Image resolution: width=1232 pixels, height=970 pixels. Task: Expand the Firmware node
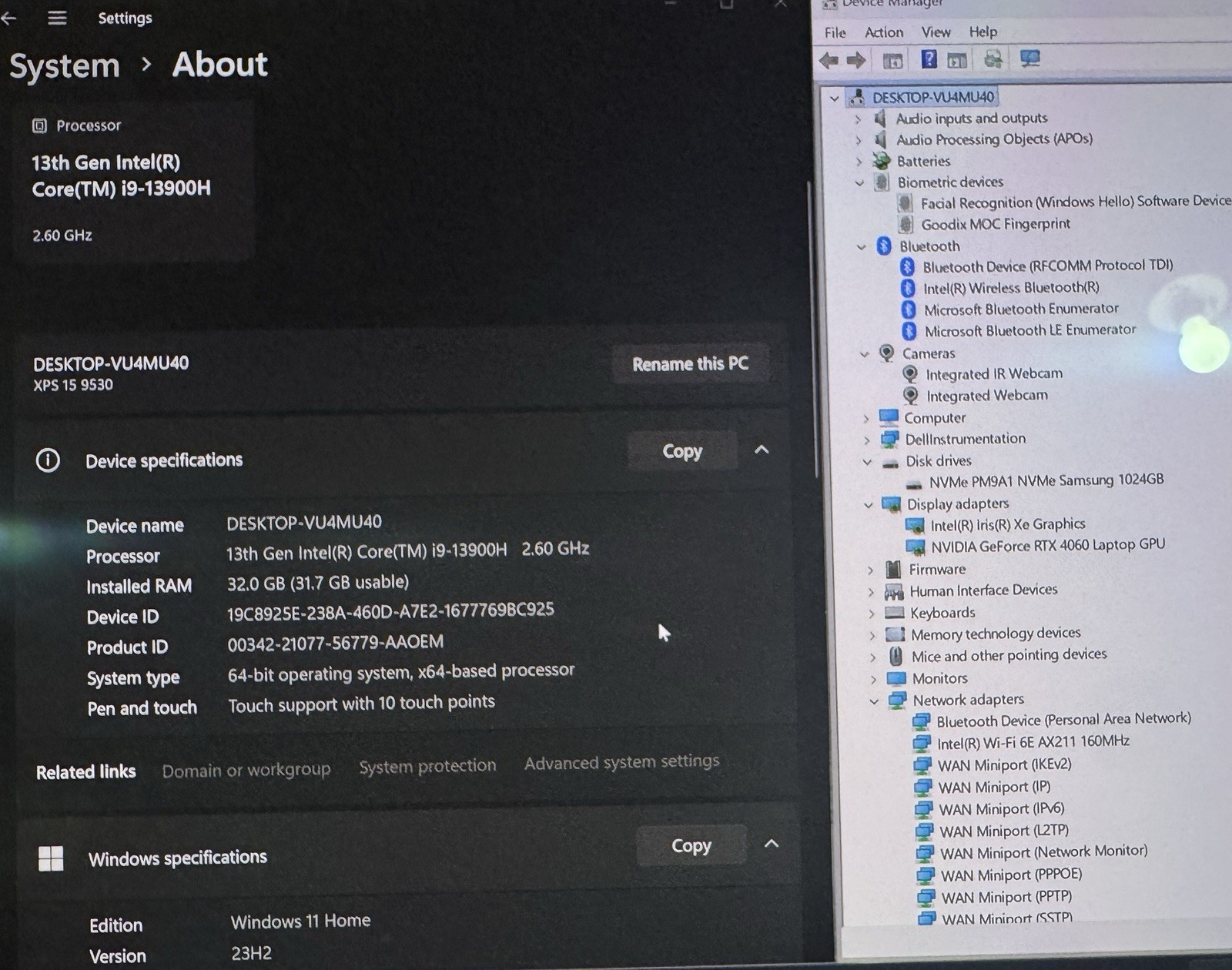(x=870, y=570)
